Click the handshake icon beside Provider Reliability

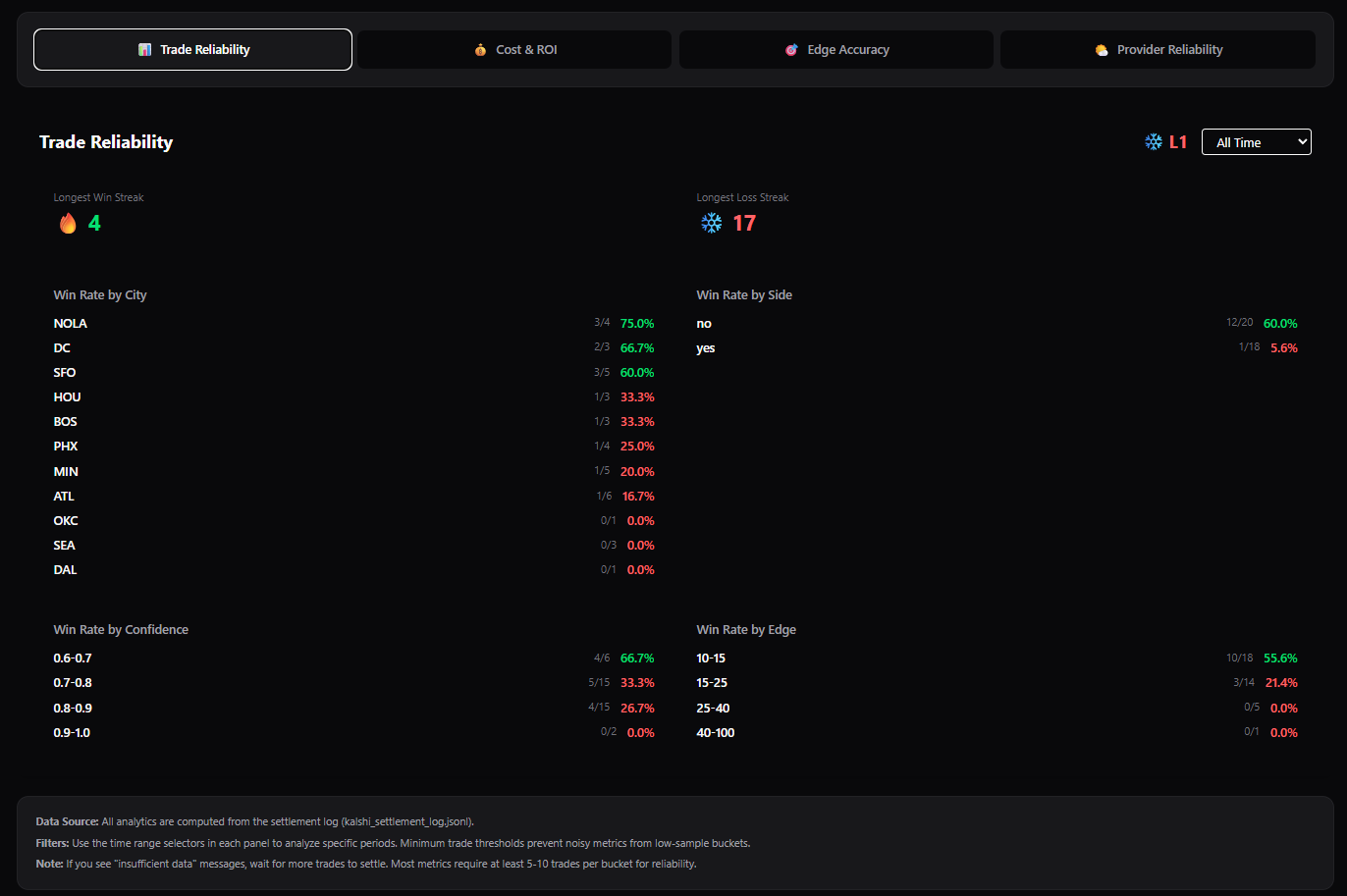click(x=1101, y=49)
